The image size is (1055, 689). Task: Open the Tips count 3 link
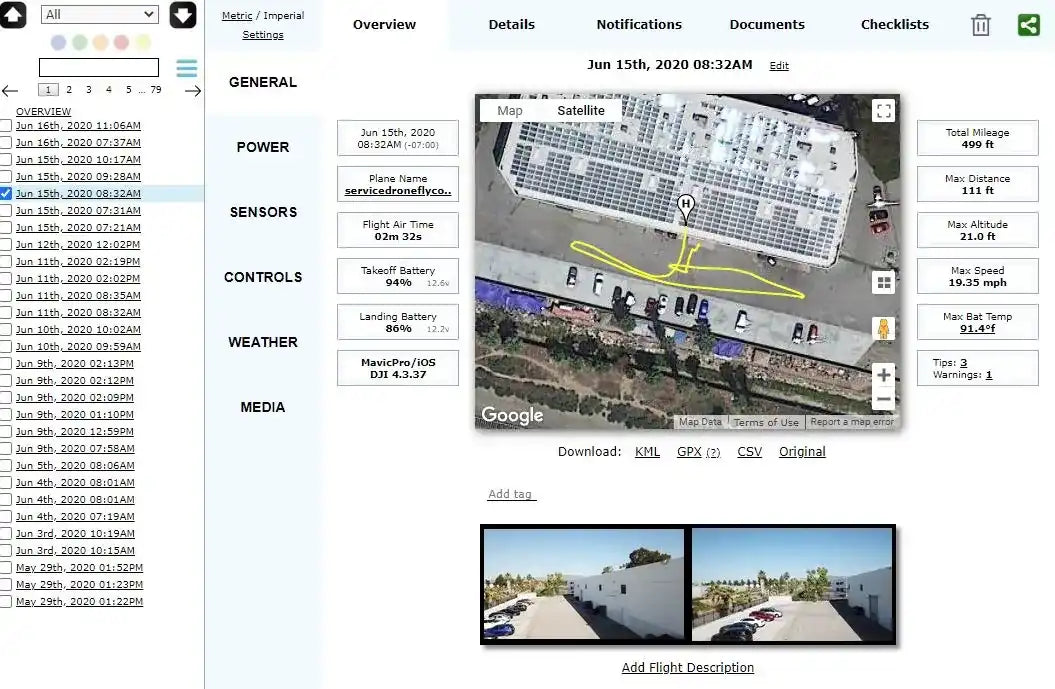[x=963, y=363]
